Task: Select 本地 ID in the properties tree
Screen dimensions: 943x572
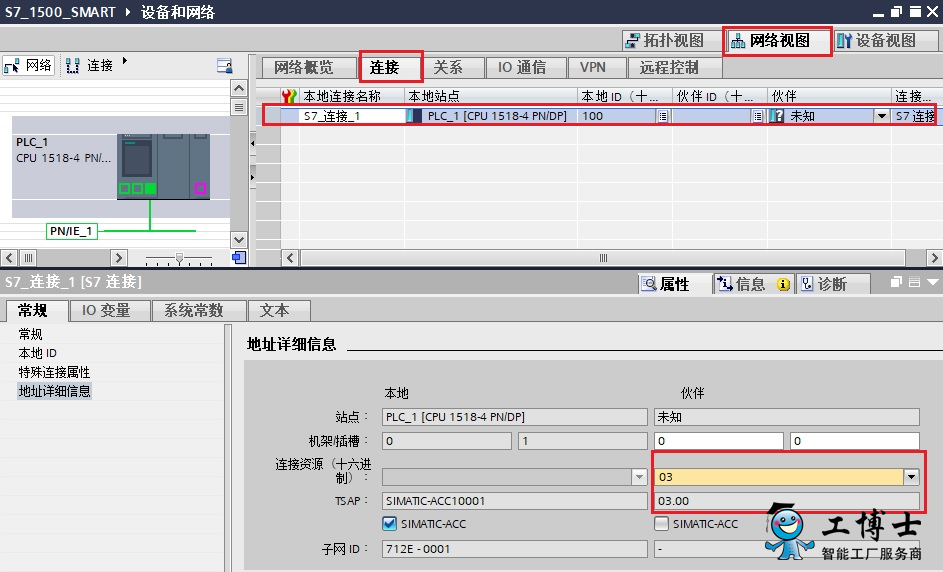Action: coord(38,354)
